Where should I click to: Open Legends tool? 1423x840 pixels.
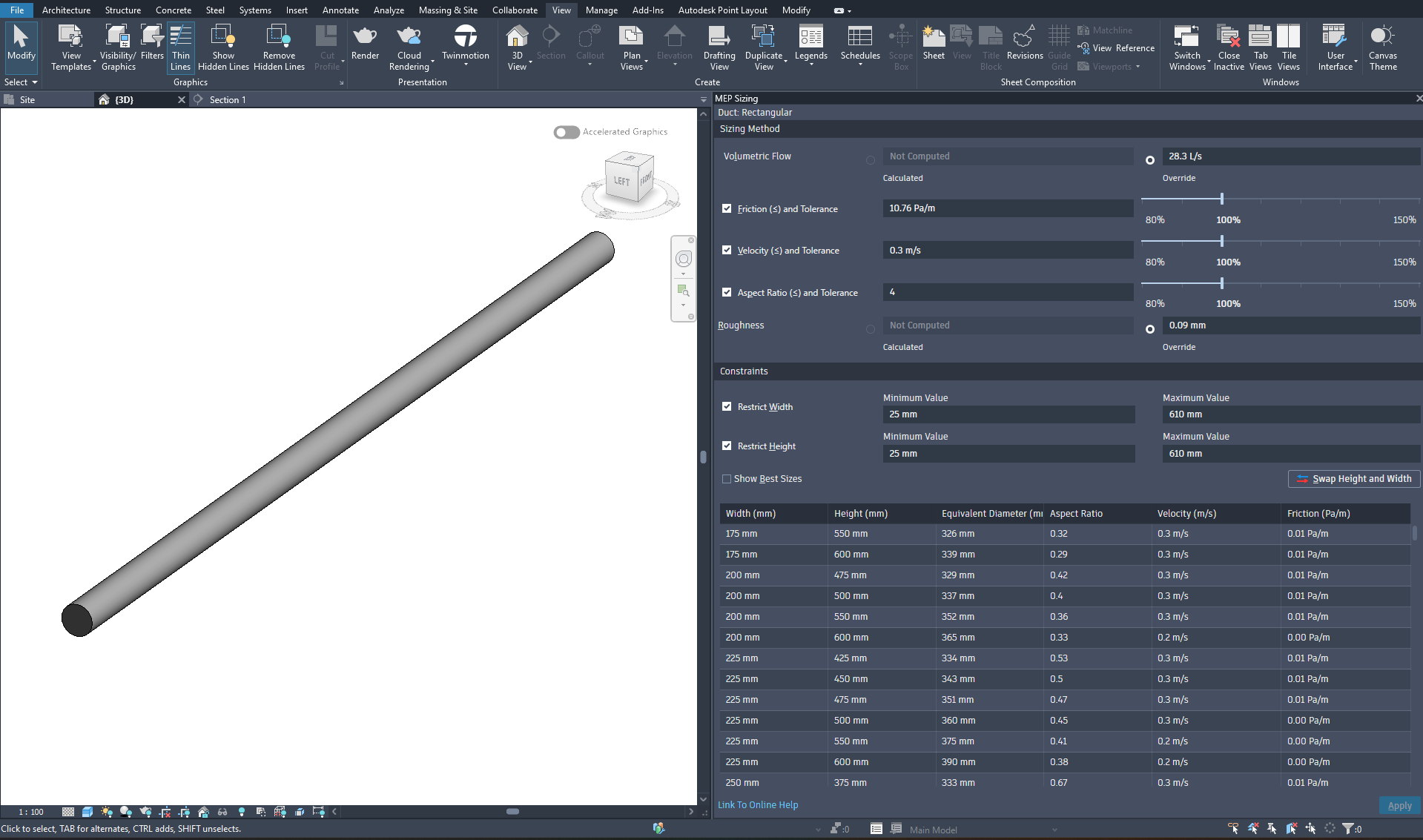810,43
